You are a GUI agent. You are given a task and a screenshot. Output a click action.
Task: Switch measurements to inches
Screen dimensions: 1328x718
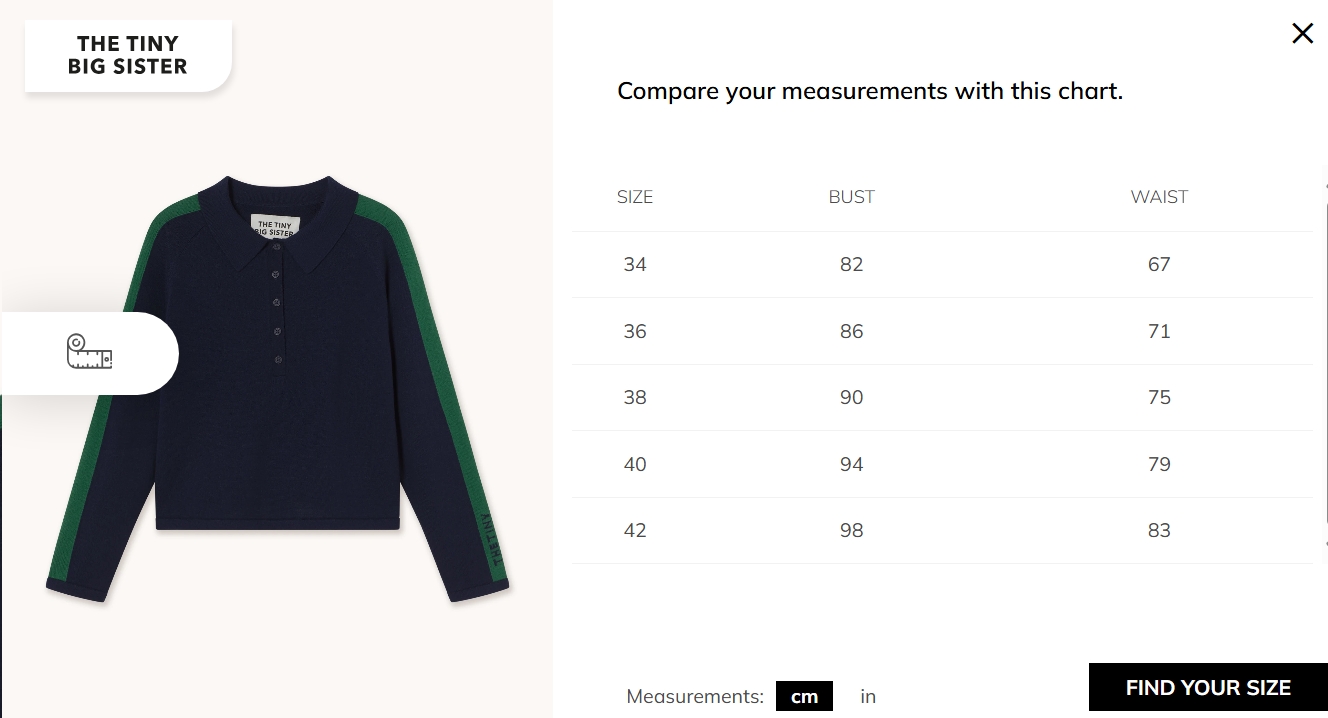(x=868, y=697)
